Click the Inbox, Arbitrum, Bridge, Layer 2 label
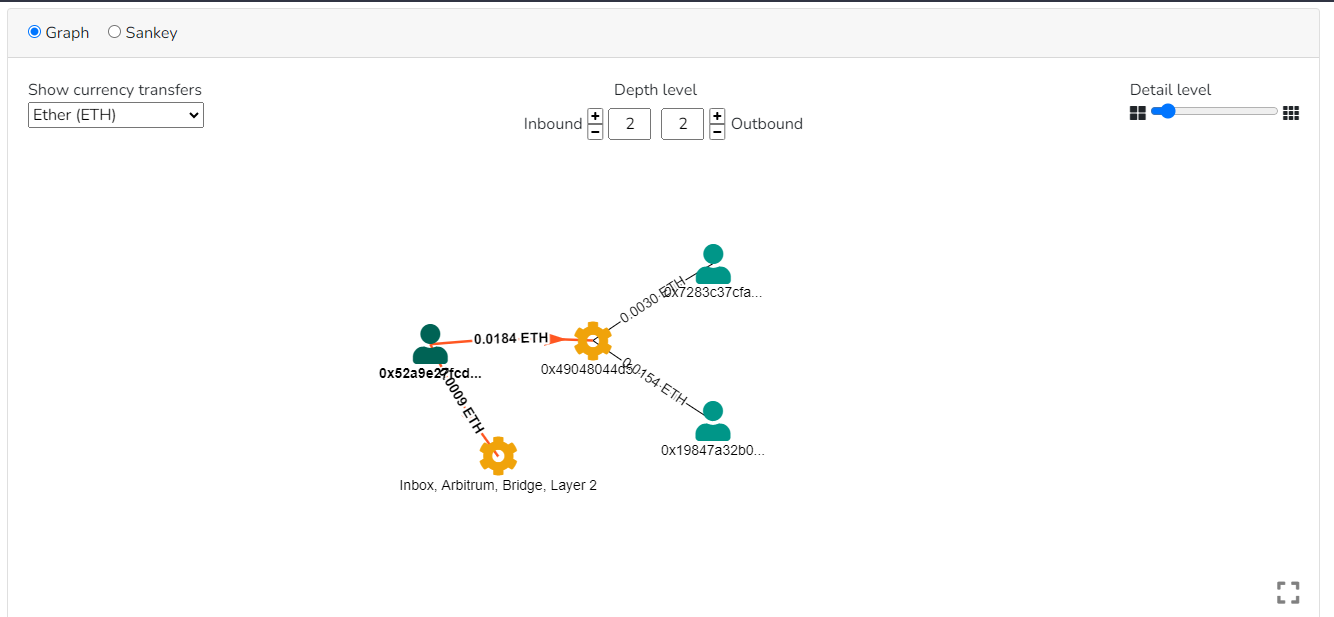 click(498, 485)
